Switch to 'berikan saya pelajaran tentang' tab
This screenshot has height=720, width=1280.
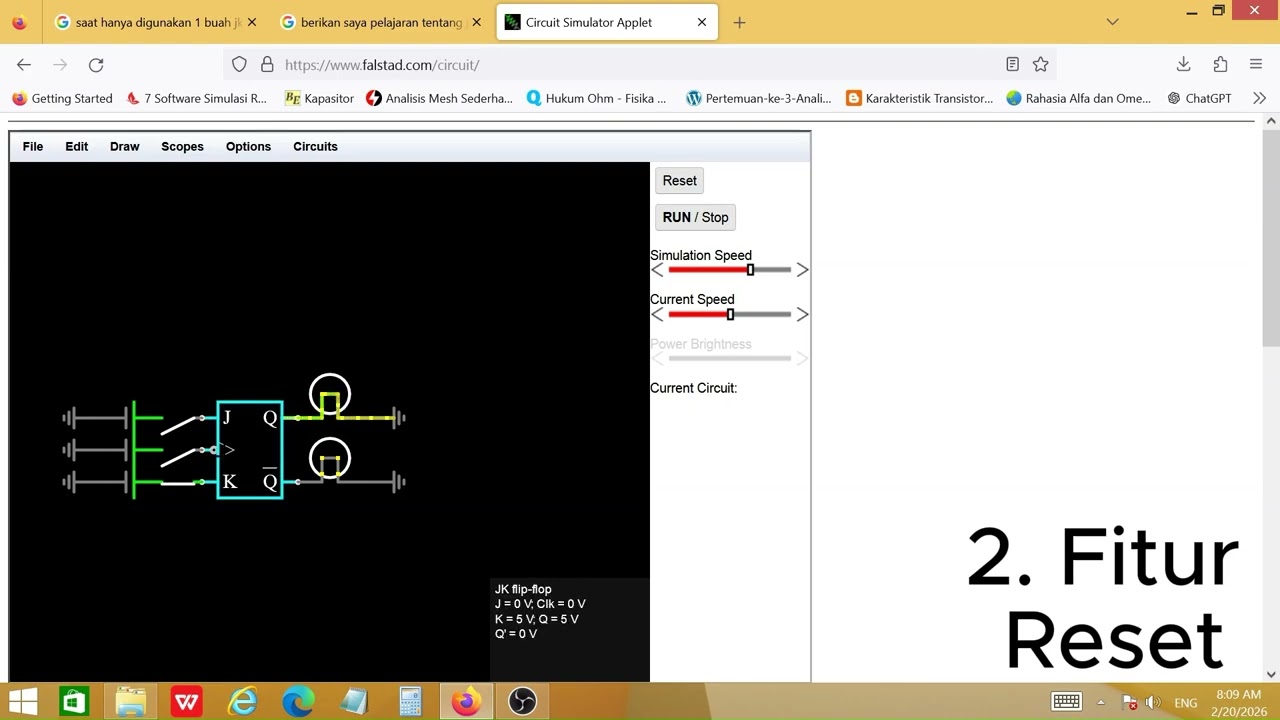(x=381, y=22)
